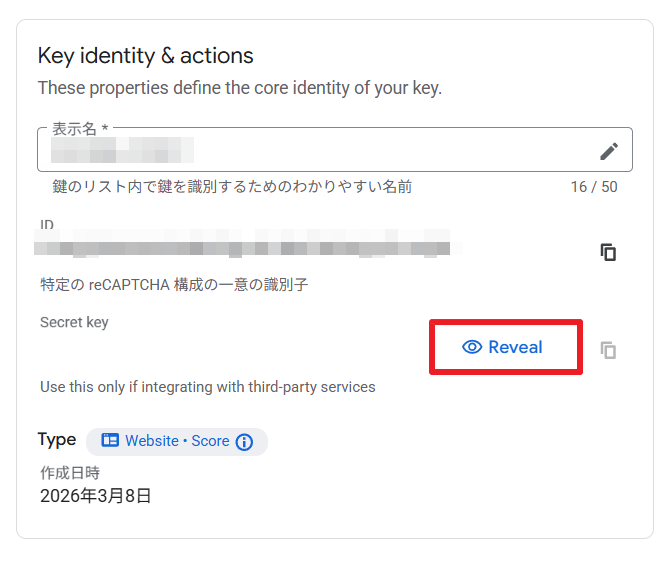
Task: Click the "ID" field label
Action: click(x=47, y=225)
